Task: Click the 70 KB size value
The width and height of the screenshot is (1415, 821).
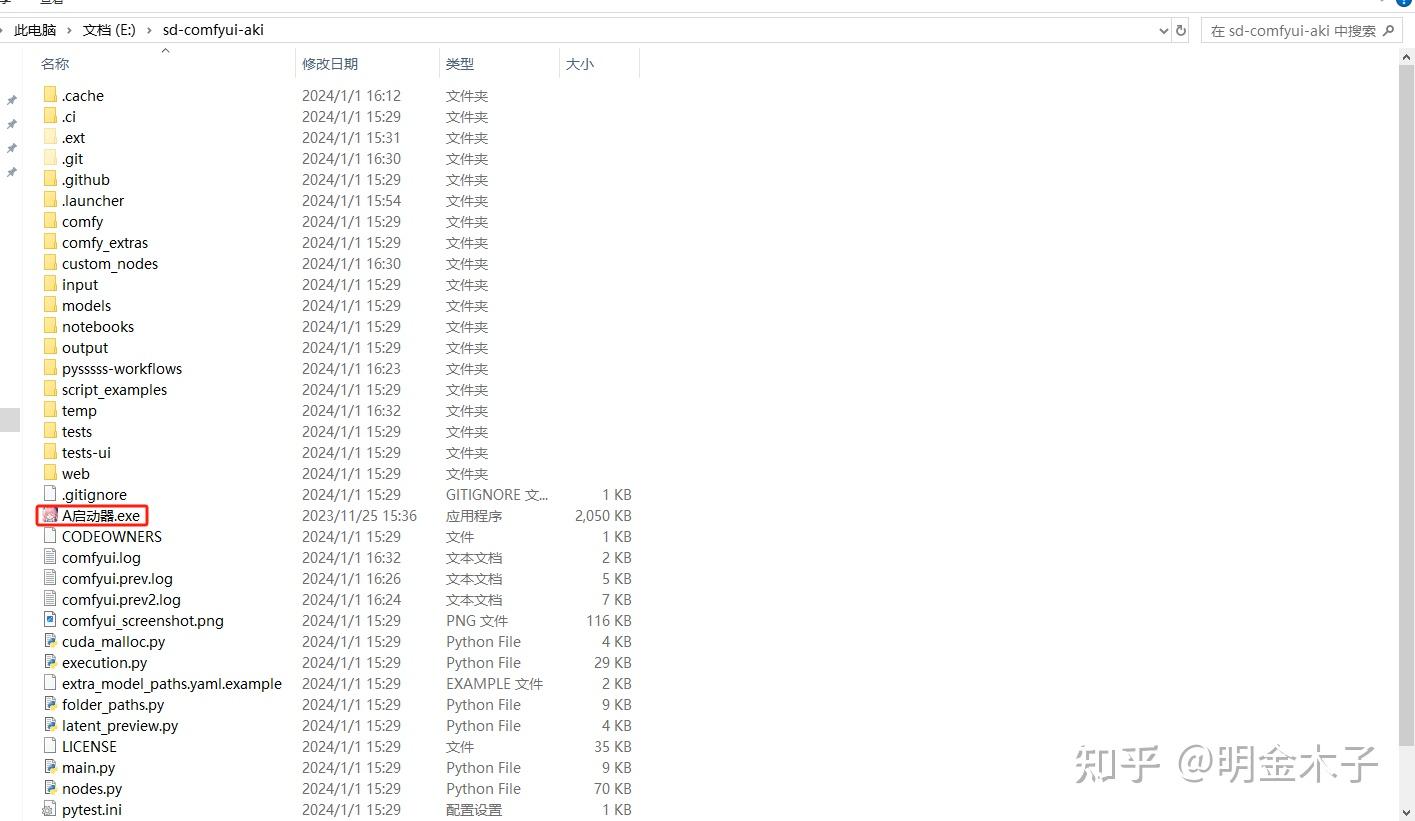Action: 613,788
